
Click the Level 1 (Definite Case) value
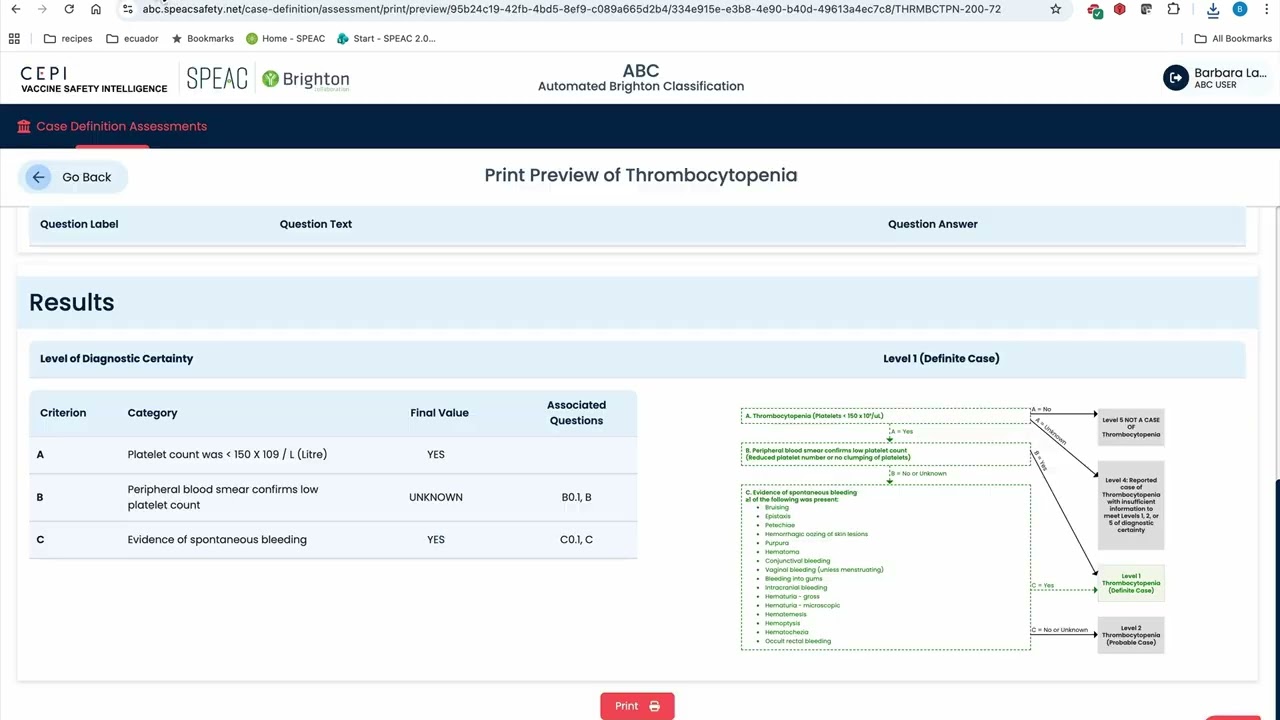(941, 358)
